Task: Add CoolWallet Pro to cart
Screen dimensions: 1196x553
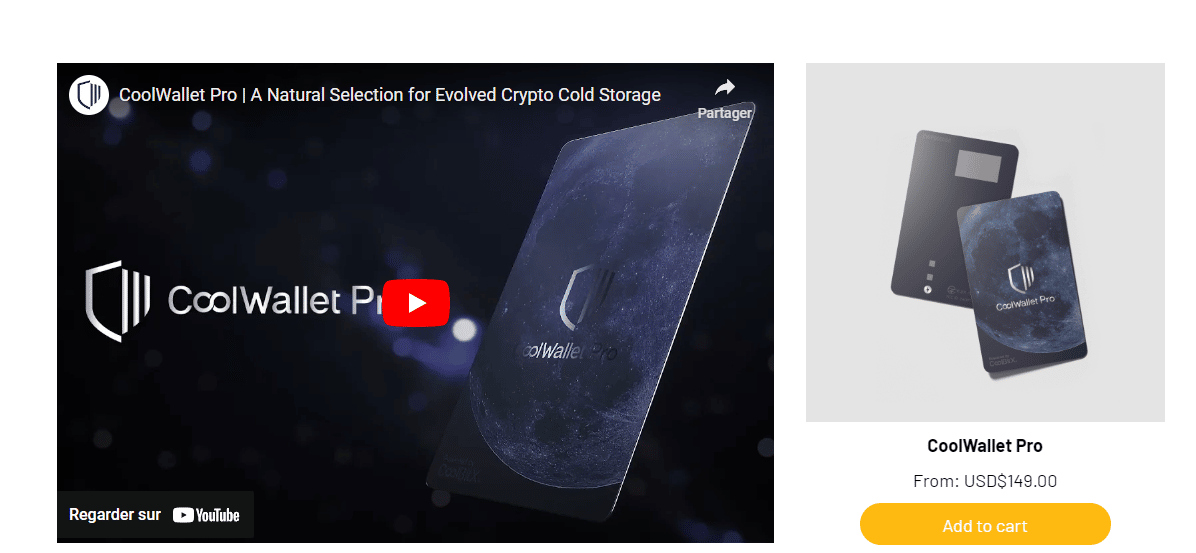Action: 985,526
